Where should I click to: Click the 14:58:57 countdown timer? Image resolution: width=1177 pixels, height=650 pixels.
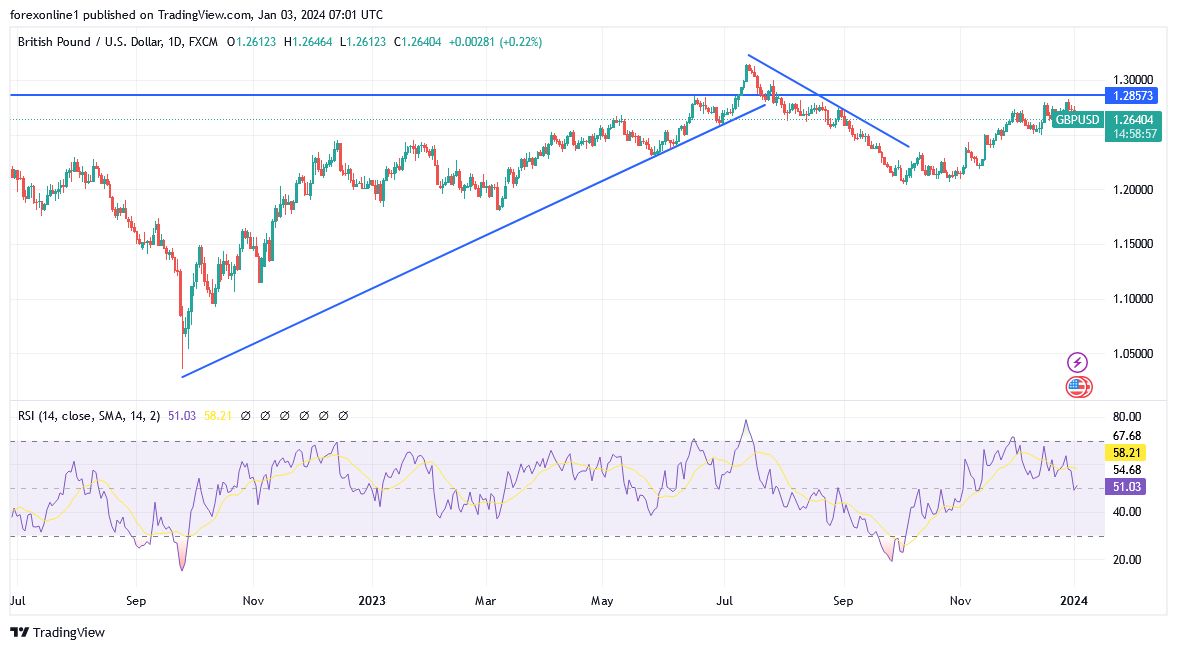[x=1133, y=134]
